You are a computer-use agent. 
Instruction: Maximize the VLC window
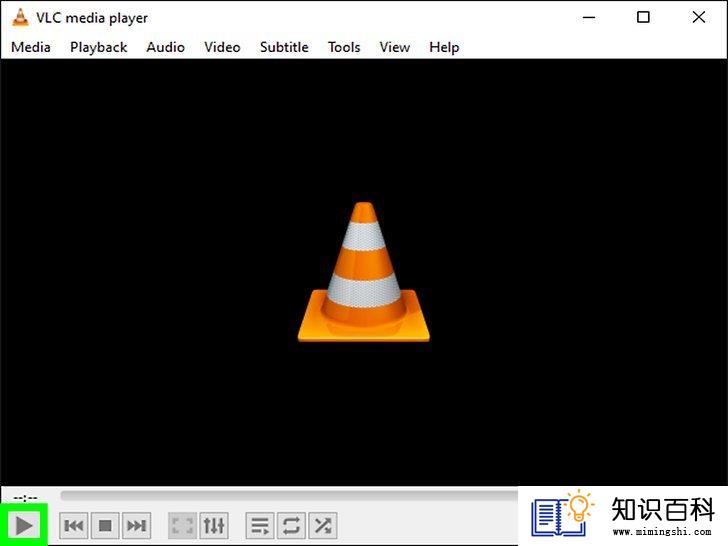tap(643, 18)
